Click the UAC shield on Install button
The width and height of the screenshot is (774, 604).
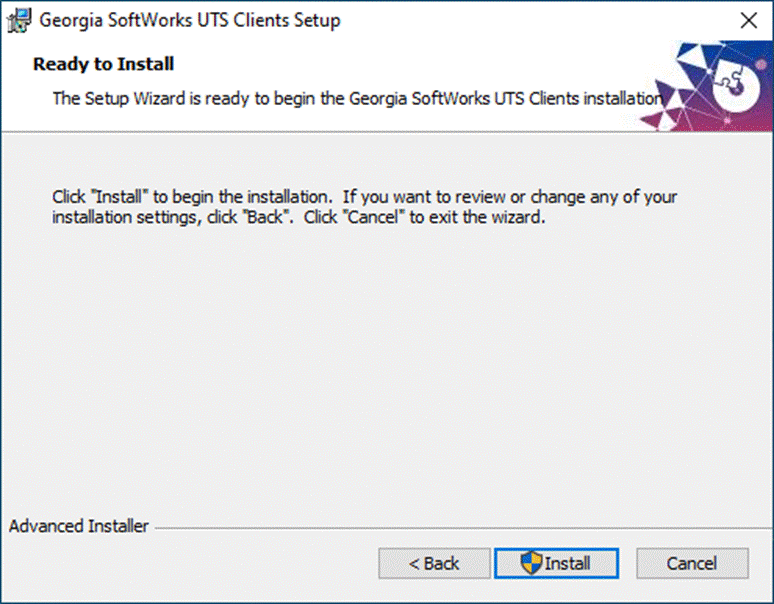tap(531, 563)
